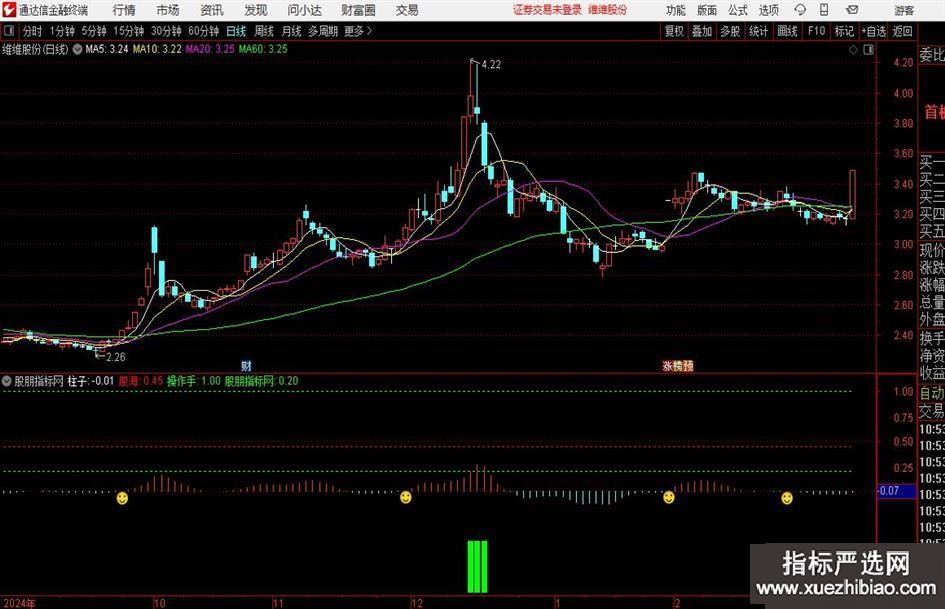
Task: Click the 标记 button
Action: [844, 31]
